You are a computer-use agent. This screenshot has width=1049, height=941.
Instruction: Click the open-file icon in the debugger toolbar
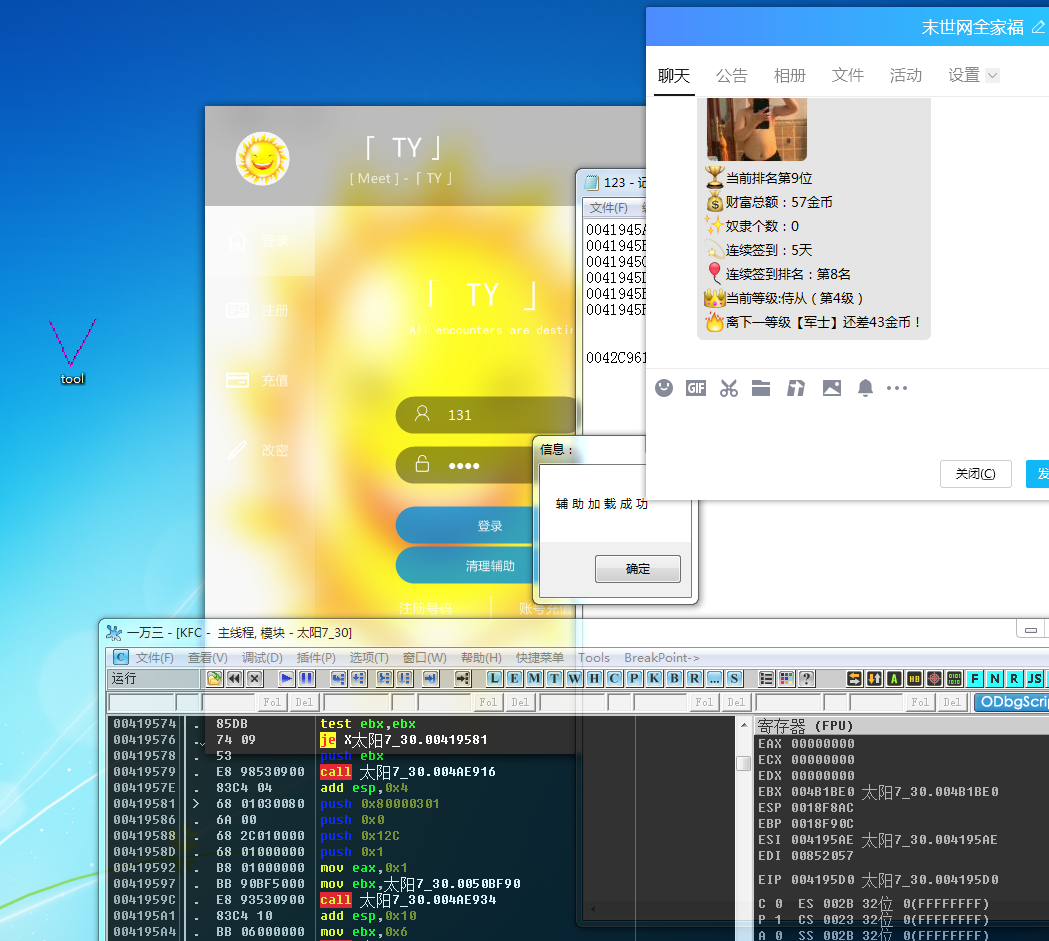pyautogui.click(x=214, y=679)
